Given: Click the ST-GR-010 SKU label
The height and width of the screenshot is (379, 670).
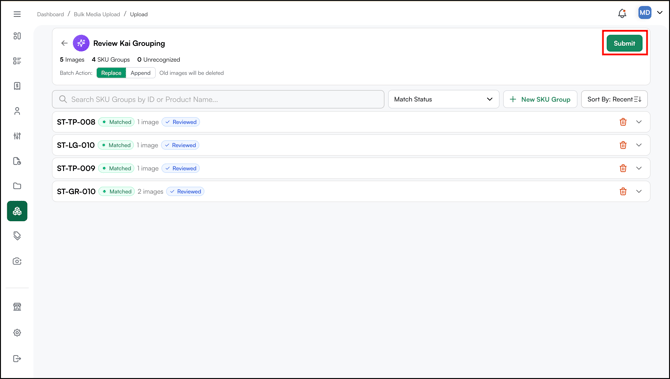Looking at the screenshot, I should coord(76,191).
